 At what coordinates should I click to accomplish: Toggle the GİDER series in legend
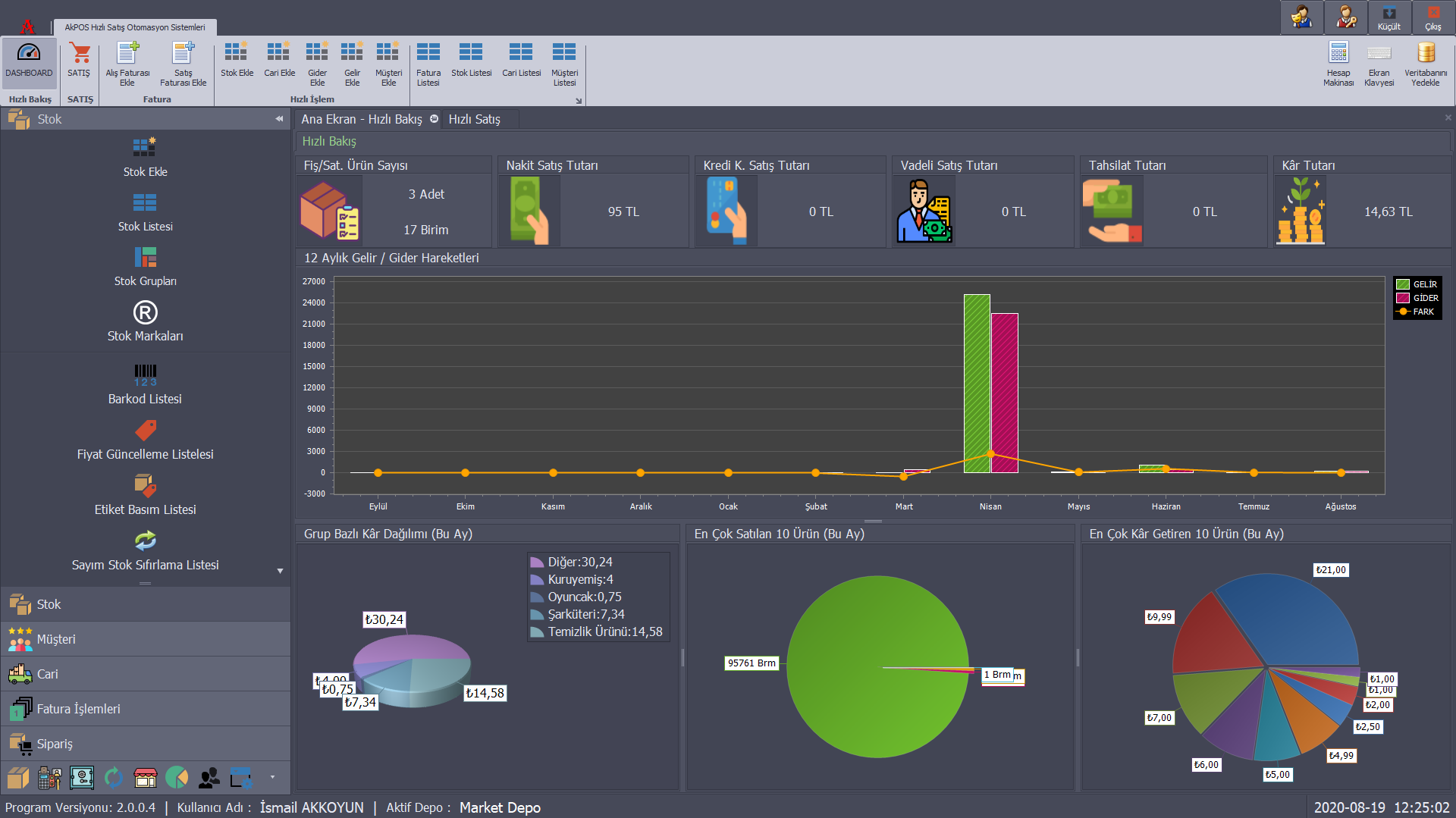tap(1417, 298)
